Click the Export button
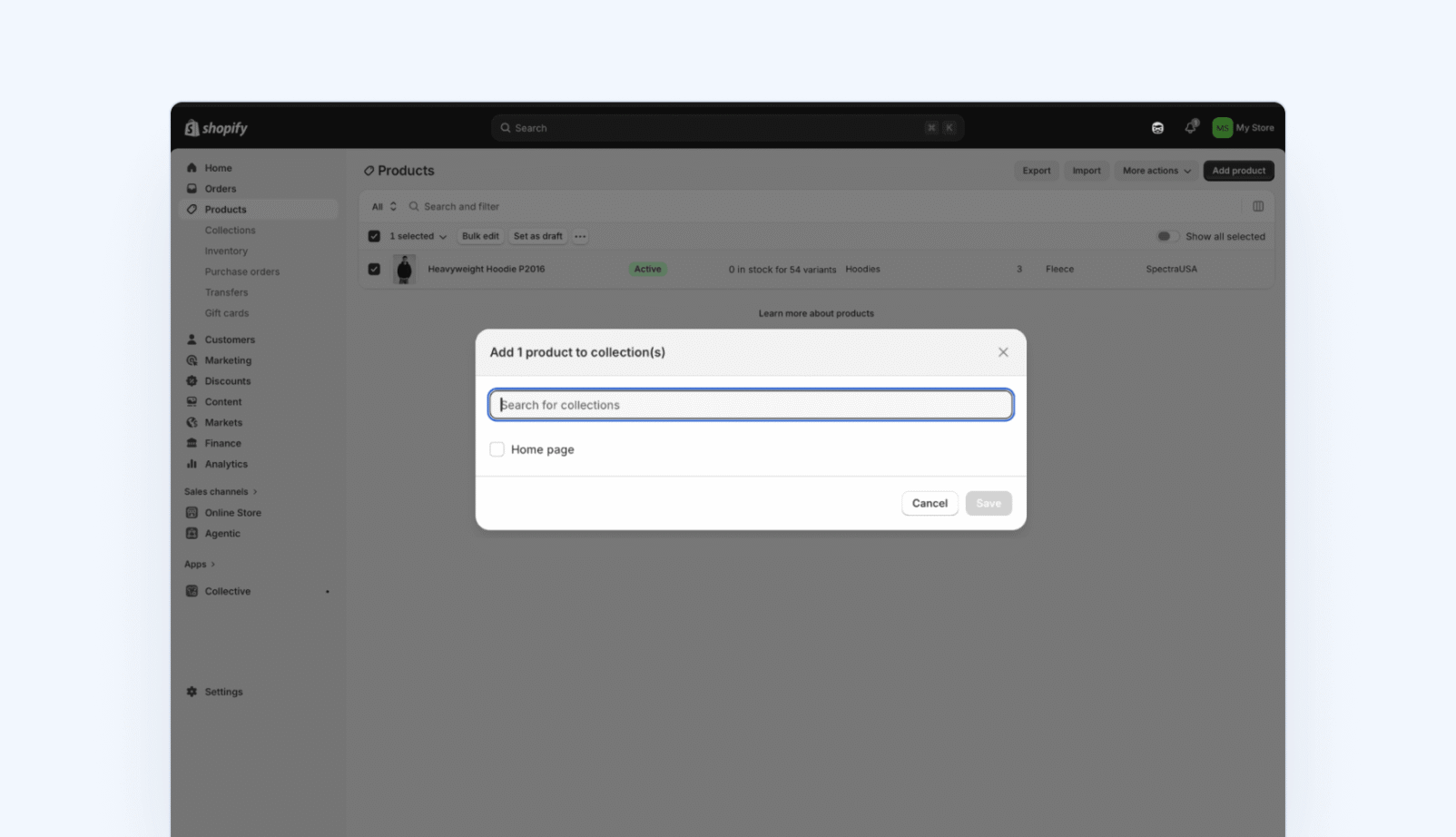The height and width of the screenshot is (837, 1456). point(1036,171)
